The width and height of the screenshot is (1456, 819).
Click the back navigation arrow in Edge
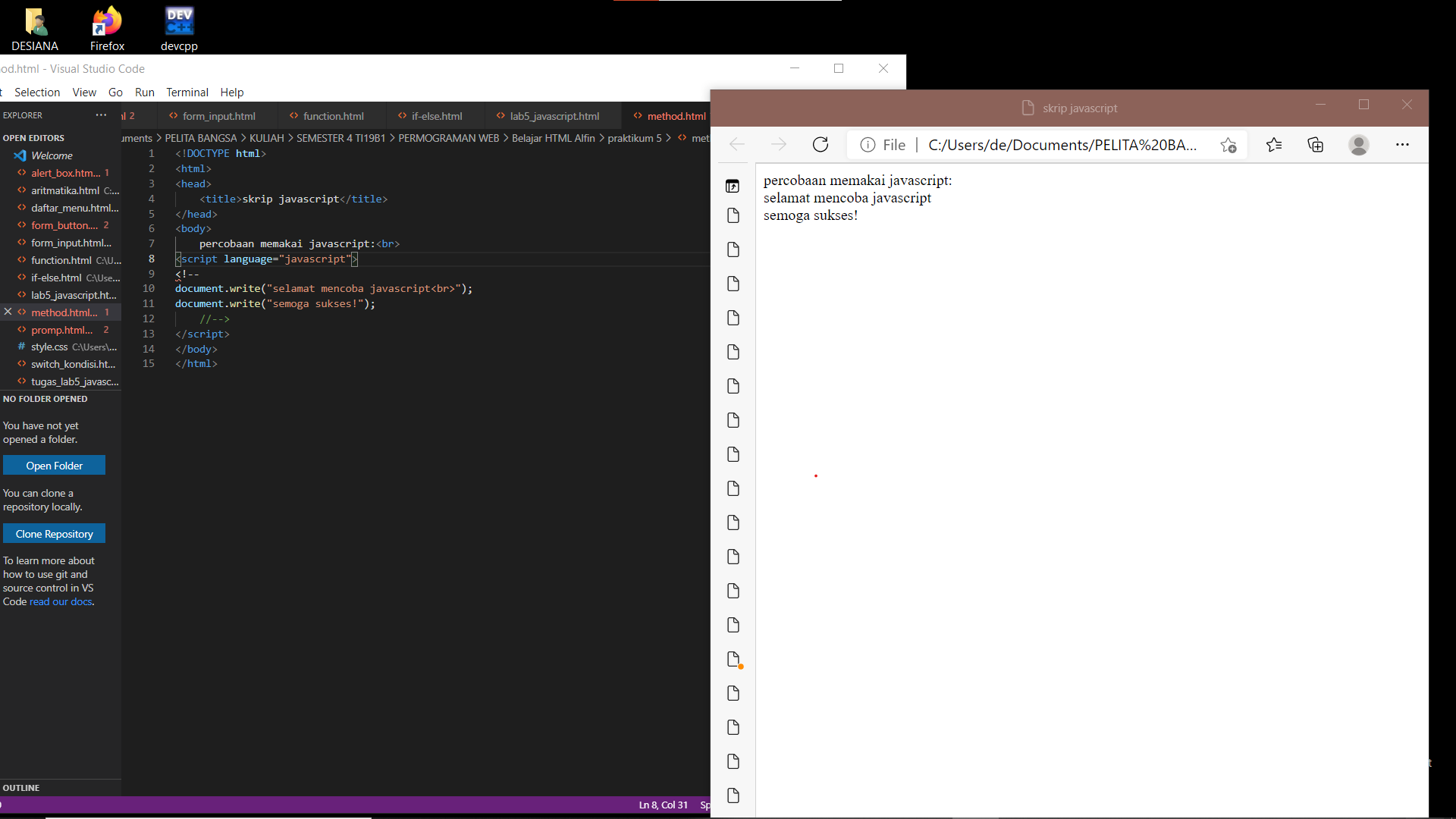736,144
